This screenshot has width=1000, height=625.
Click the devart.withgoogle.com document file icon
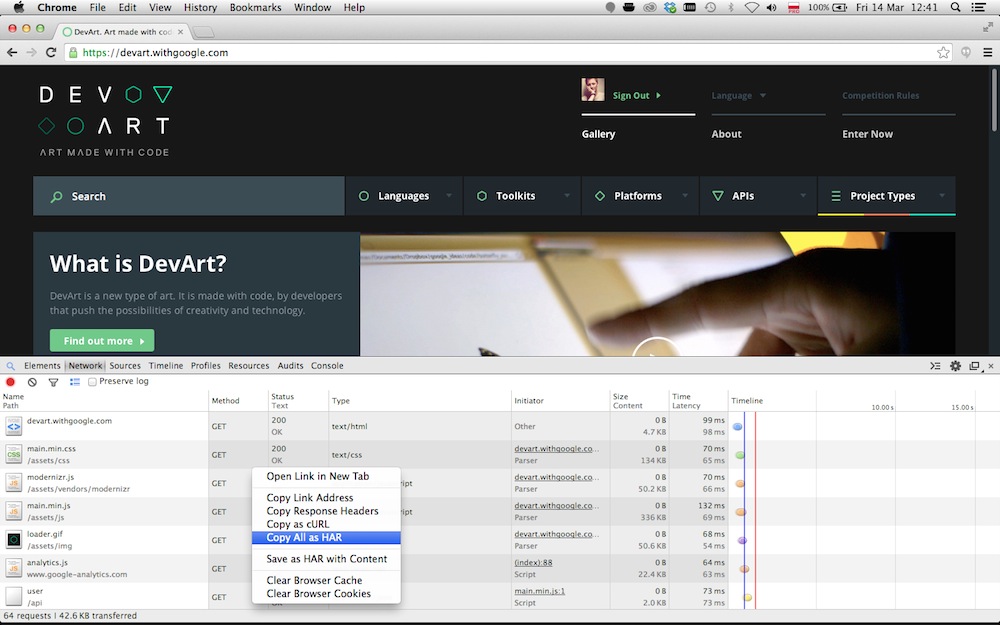pos(13,426)
